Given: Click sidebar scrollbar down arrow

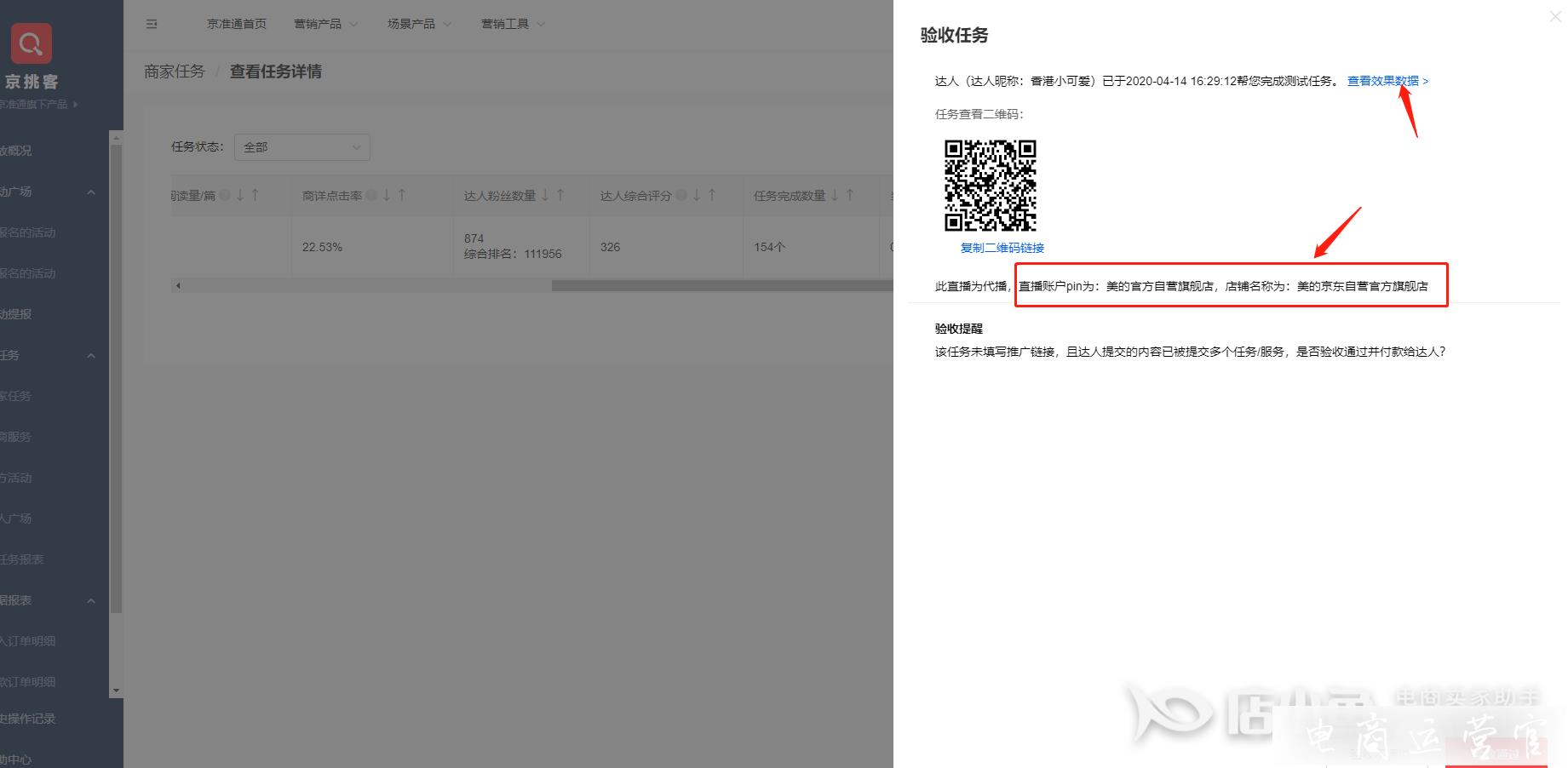Looking at the screenshot, I should (116, 691).
